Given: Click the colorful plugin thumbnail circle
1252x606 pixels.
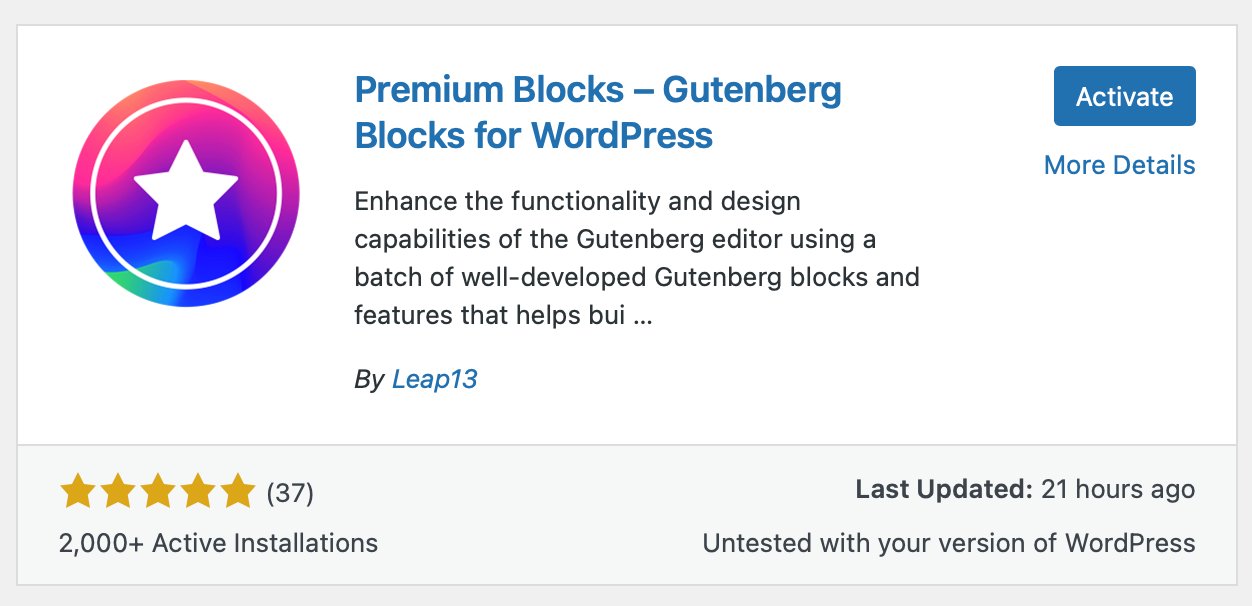Looking at the screenshot, I should [185, 193].
